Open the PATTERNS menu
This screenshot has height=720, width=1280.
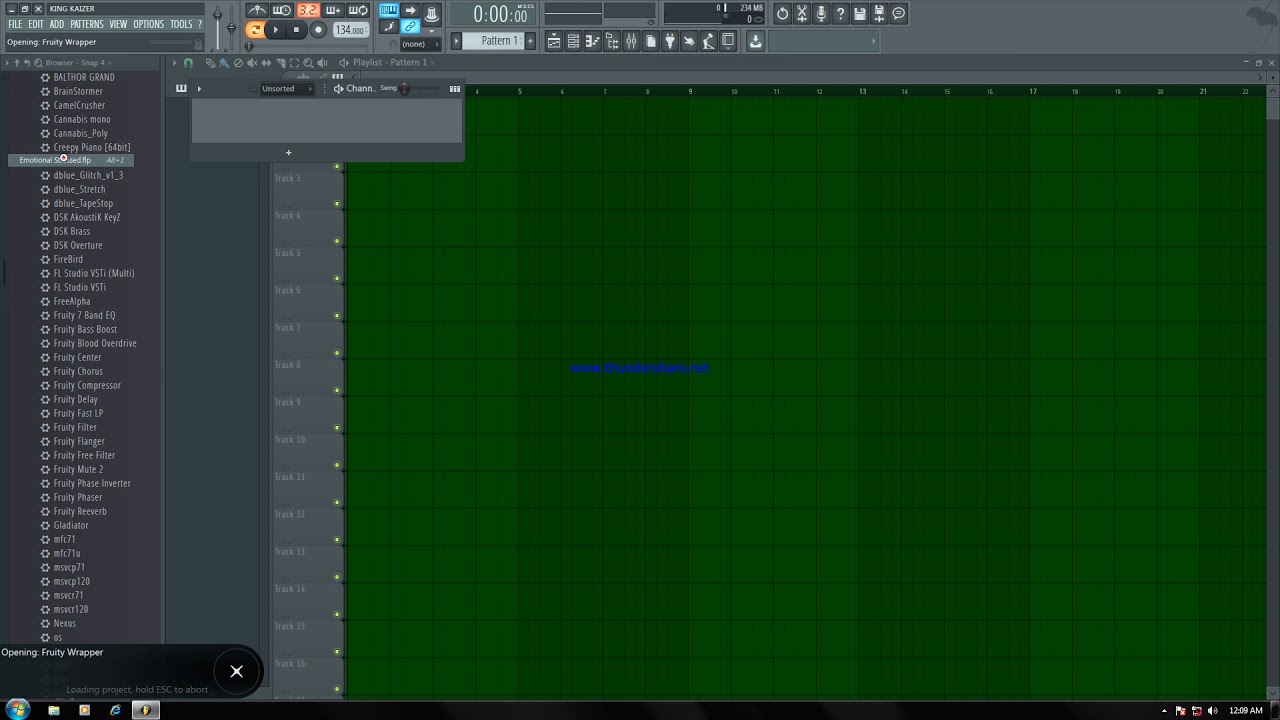[87, 24]
